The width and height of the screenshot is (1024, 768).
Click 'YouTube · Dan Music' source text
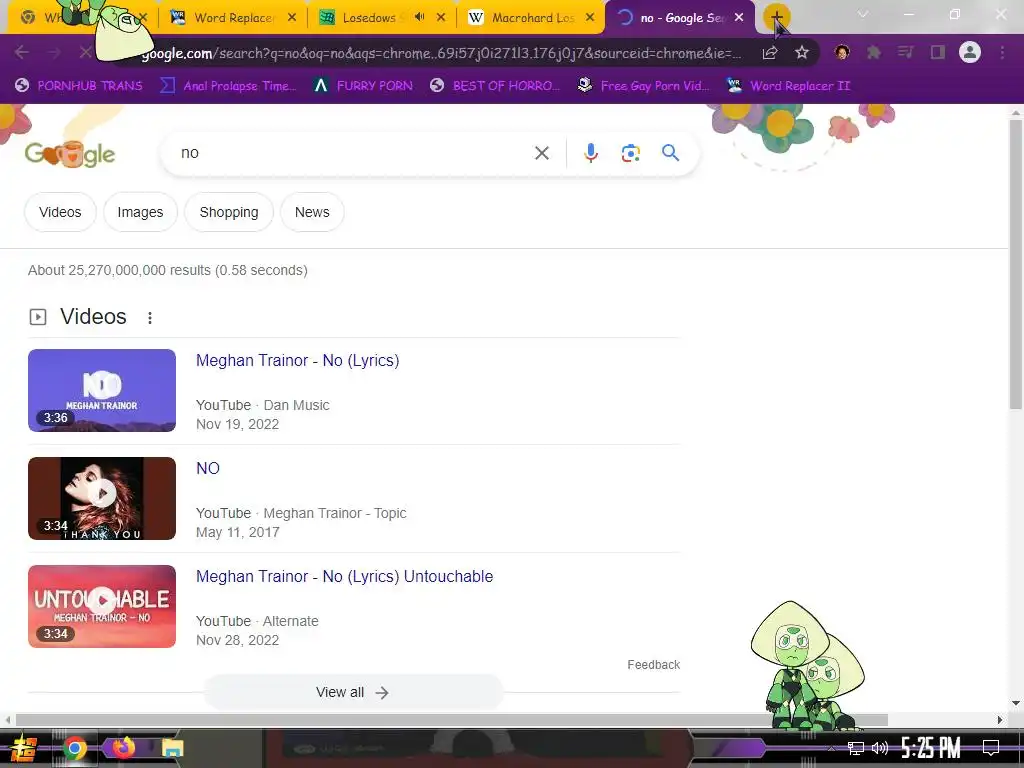tap(263, 405)
